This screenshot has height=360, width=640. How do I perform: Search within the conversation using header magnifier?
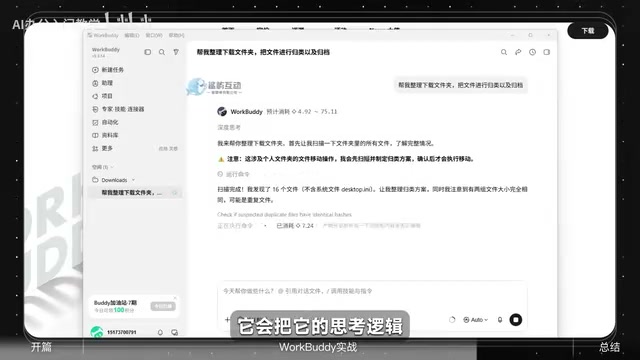click(504, 52)
